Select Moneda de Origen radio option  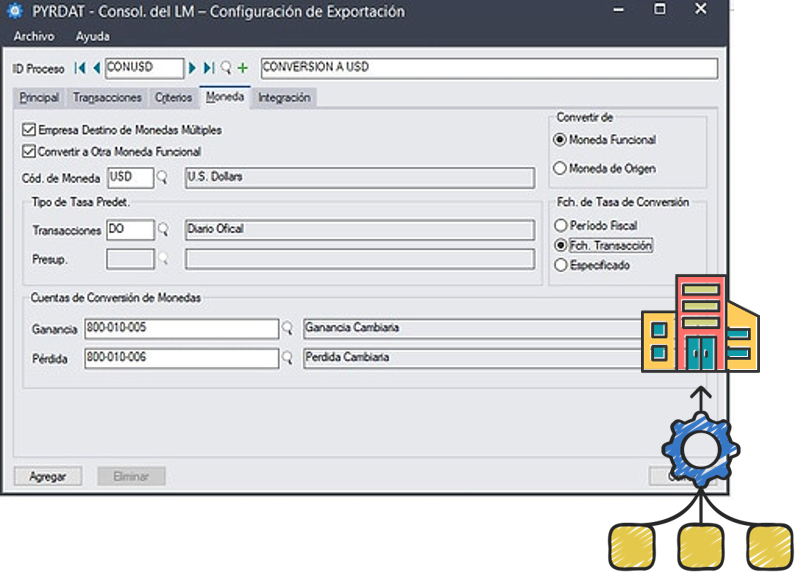click(560, 168)
